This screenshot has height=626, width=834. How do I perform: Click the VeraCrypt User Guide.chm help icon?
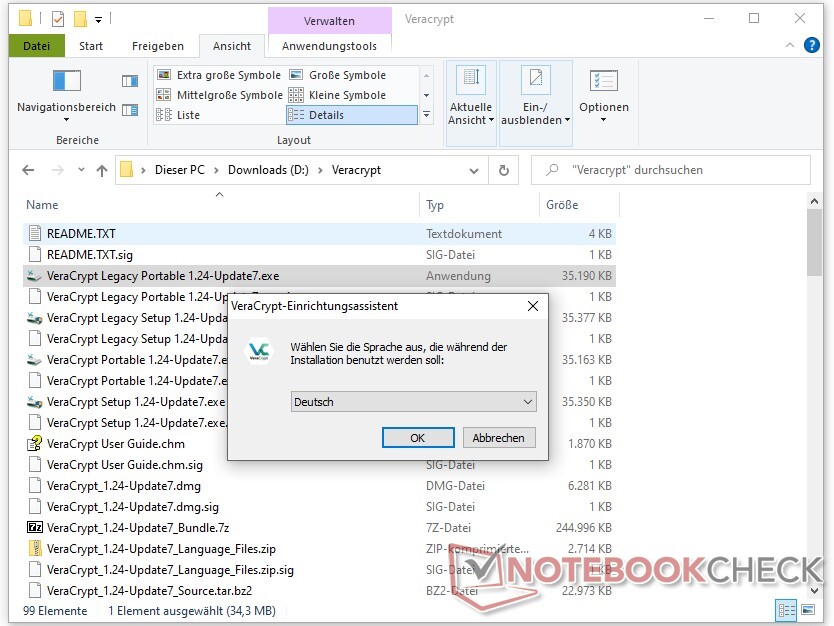coord(35,444)
